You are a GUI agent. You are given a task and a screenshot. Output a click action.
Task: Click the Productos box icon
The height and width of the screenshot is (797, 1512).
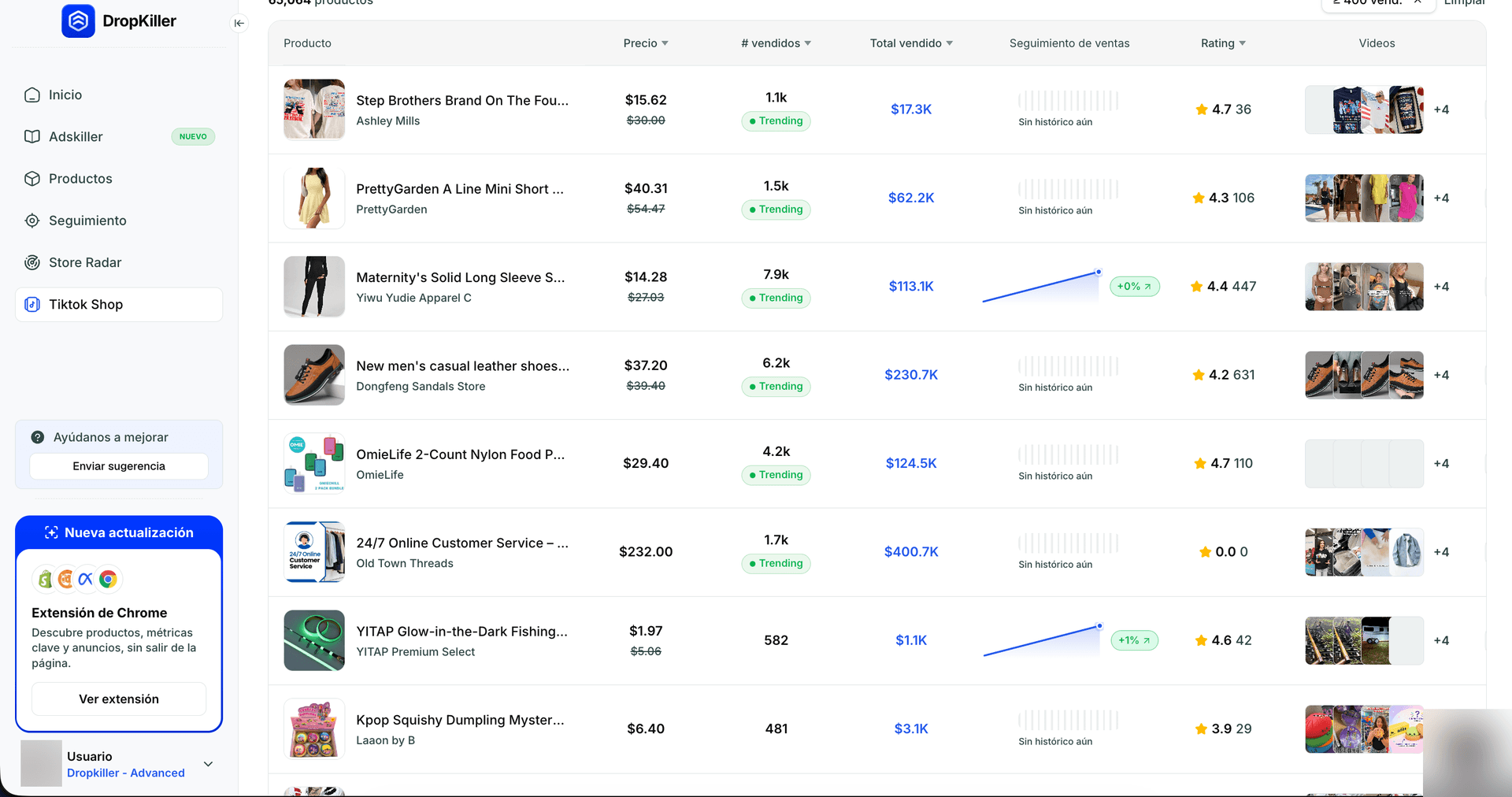click(32, 179)
